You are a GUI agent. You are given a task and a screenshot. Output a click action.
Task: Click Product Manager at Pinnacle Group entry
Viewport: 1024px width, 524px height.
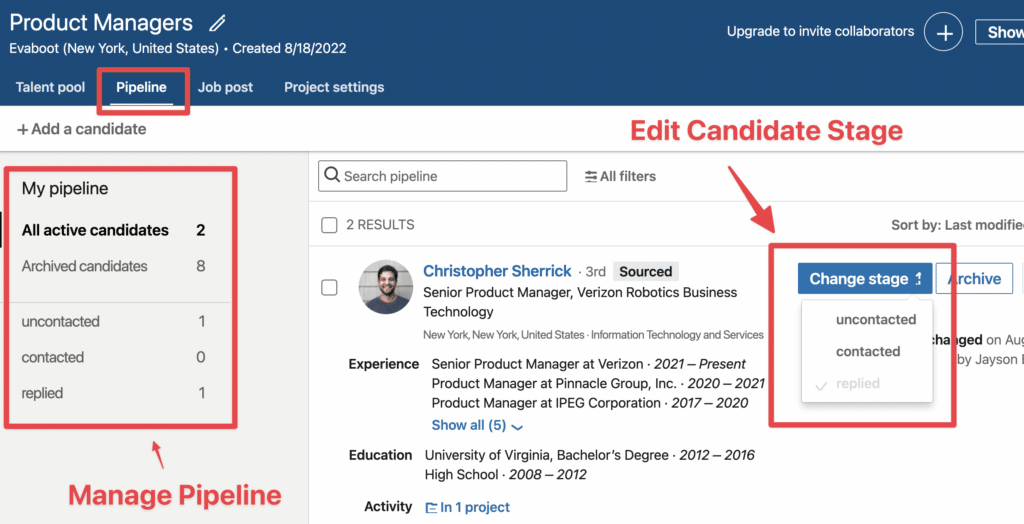point(598,384)
